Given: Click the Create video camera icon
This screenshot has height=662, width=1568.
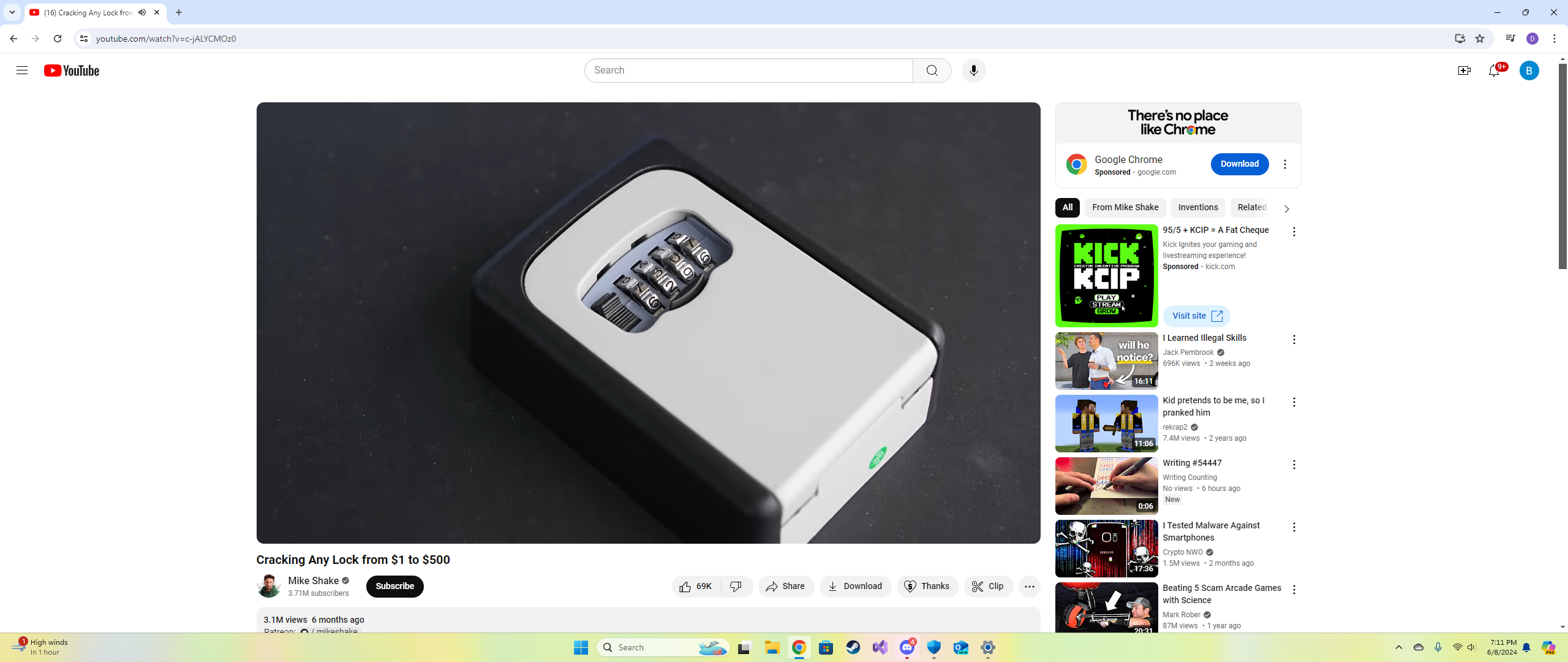Looking at the screenshot, I should click(1464, 70).
